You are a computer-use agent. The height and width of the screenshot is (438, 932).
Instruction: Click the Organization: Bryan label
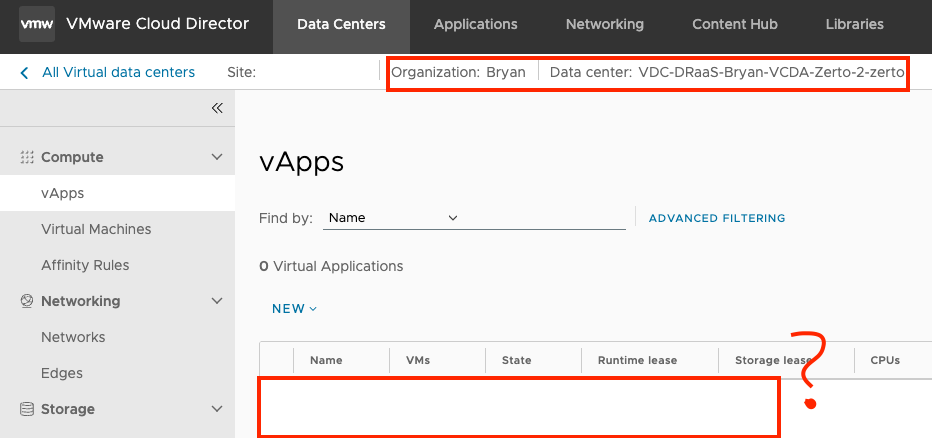[x=458, y=73]
